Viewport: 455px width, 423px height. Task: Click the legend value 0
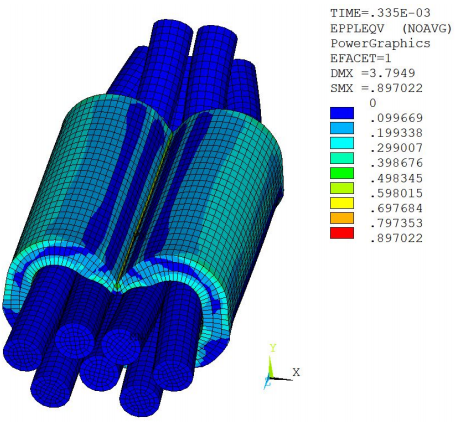(x=373, y=103)
